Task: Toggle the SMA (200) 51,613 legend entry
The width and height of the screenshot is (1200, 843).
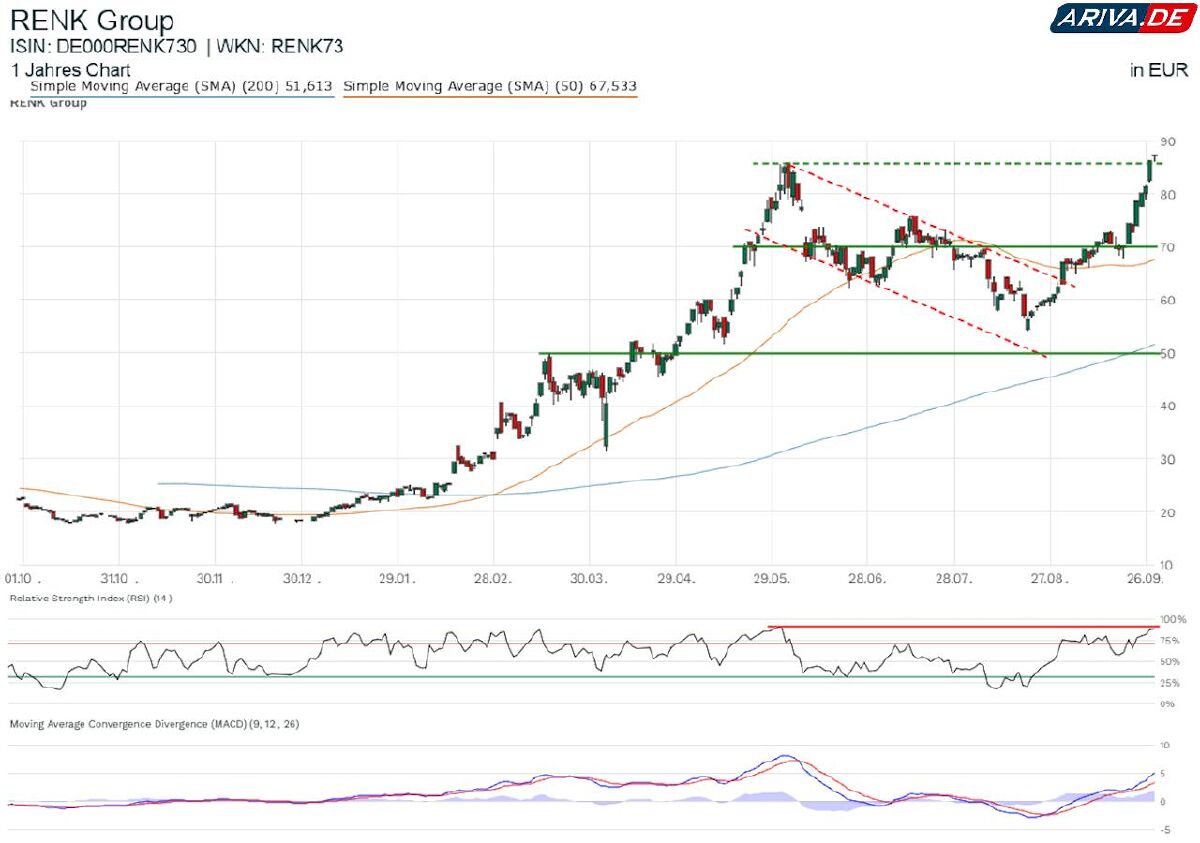Action: [181, 87]
